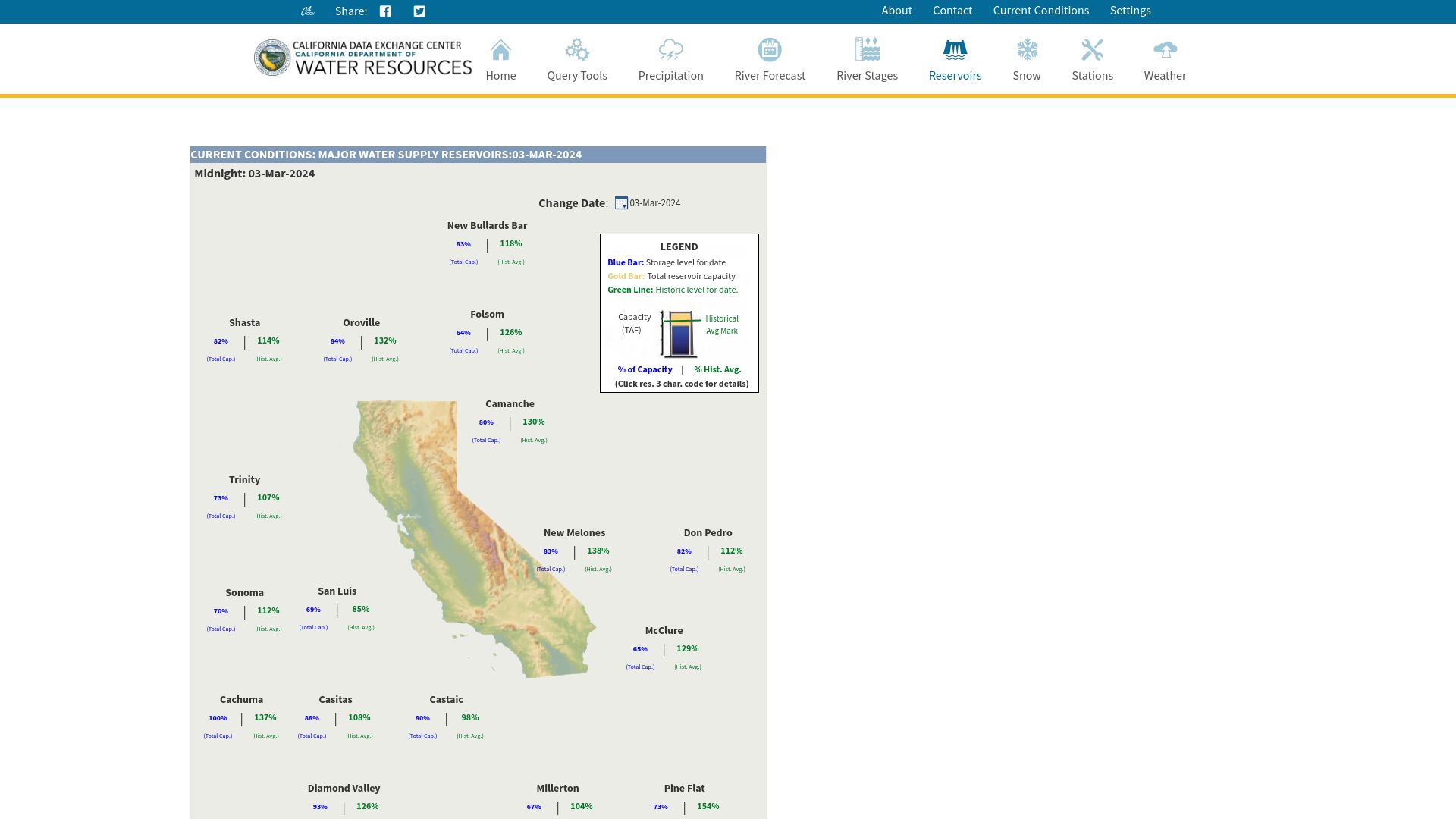Viewport: 1456px width, 819px height.
Task: Open New Bullards Bar reservoir details
Action: click(x=487, y=226)
